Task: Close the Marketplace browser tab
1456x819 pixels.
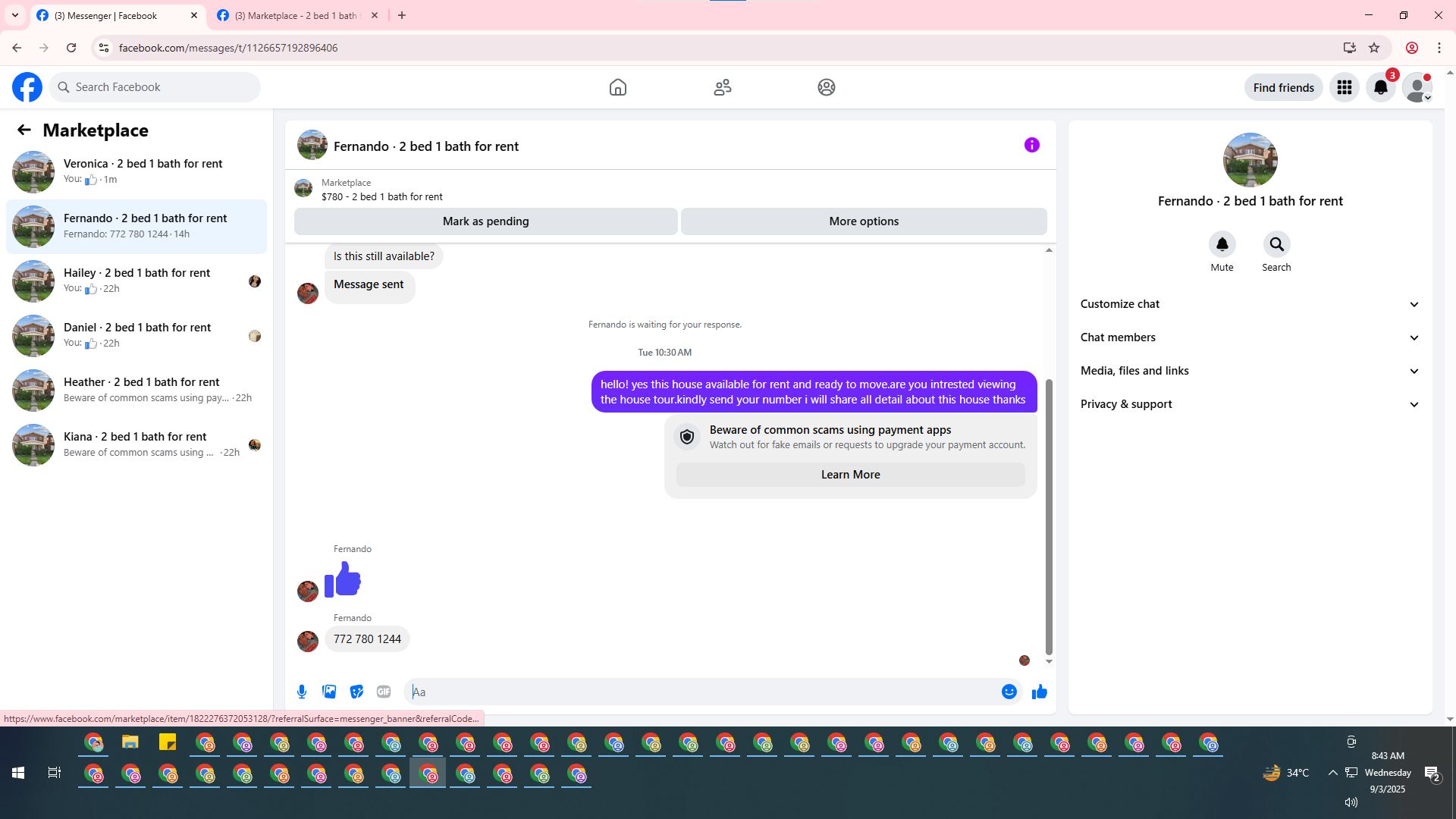Action: [375, 15]
